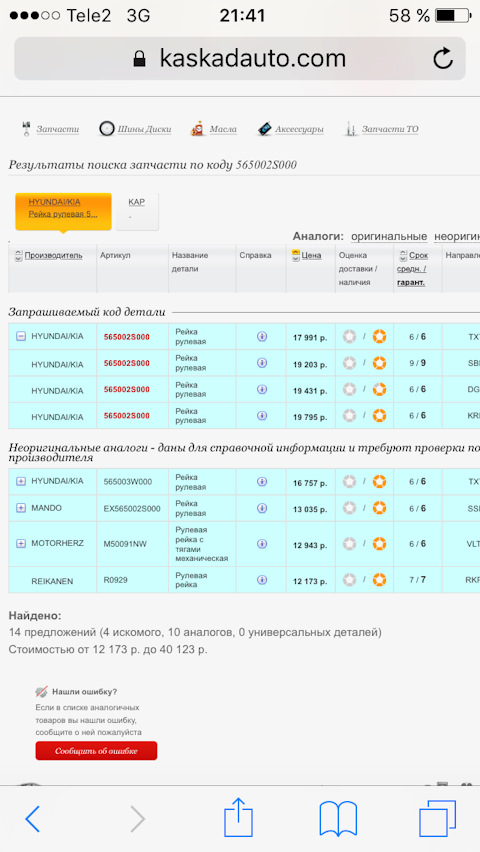This screenshot has width=480, height=852.
Task: Click the price 12 173 р.
Action: (310, 582)
